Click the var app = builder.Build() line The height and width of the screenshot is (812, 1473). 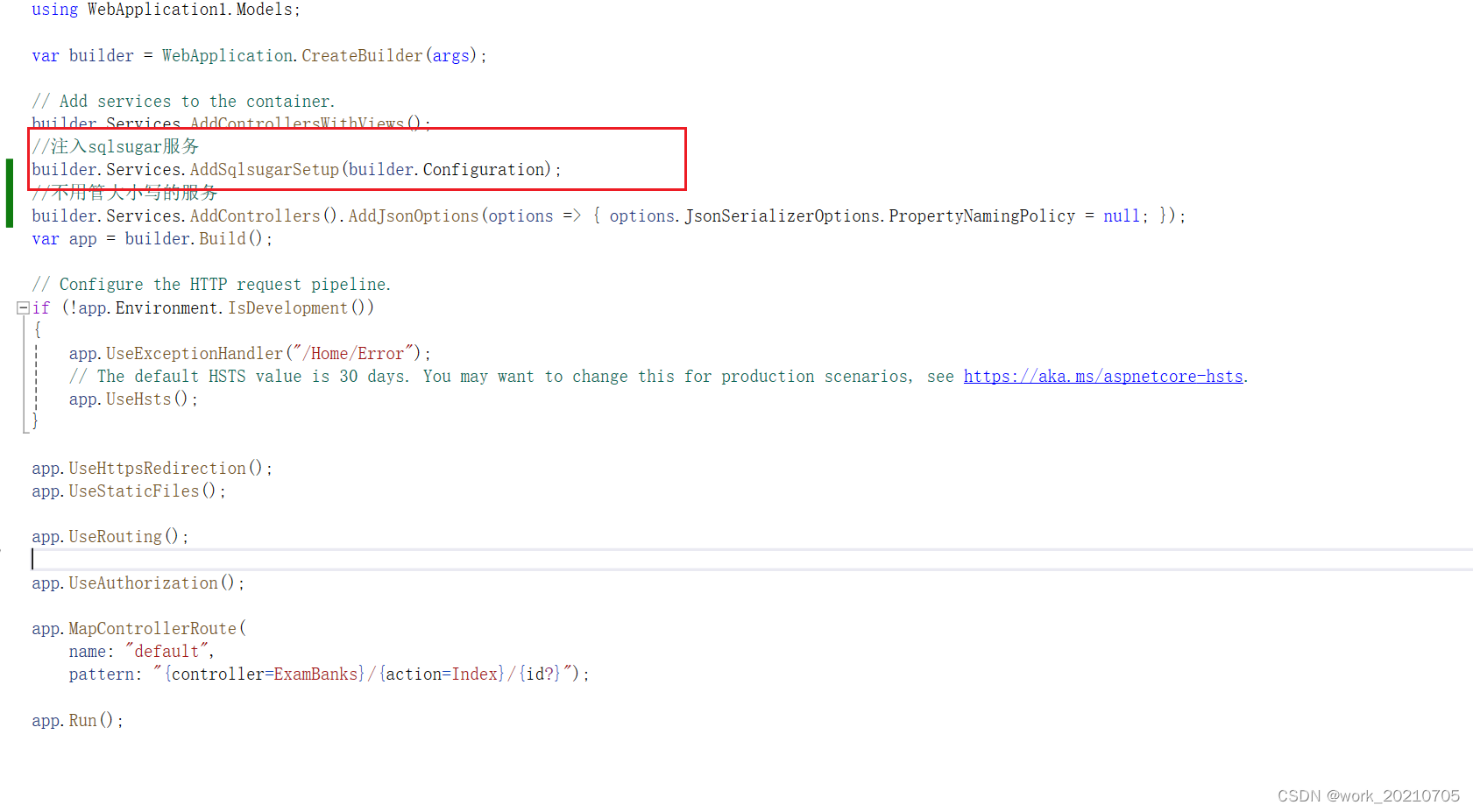coord(151,238)
